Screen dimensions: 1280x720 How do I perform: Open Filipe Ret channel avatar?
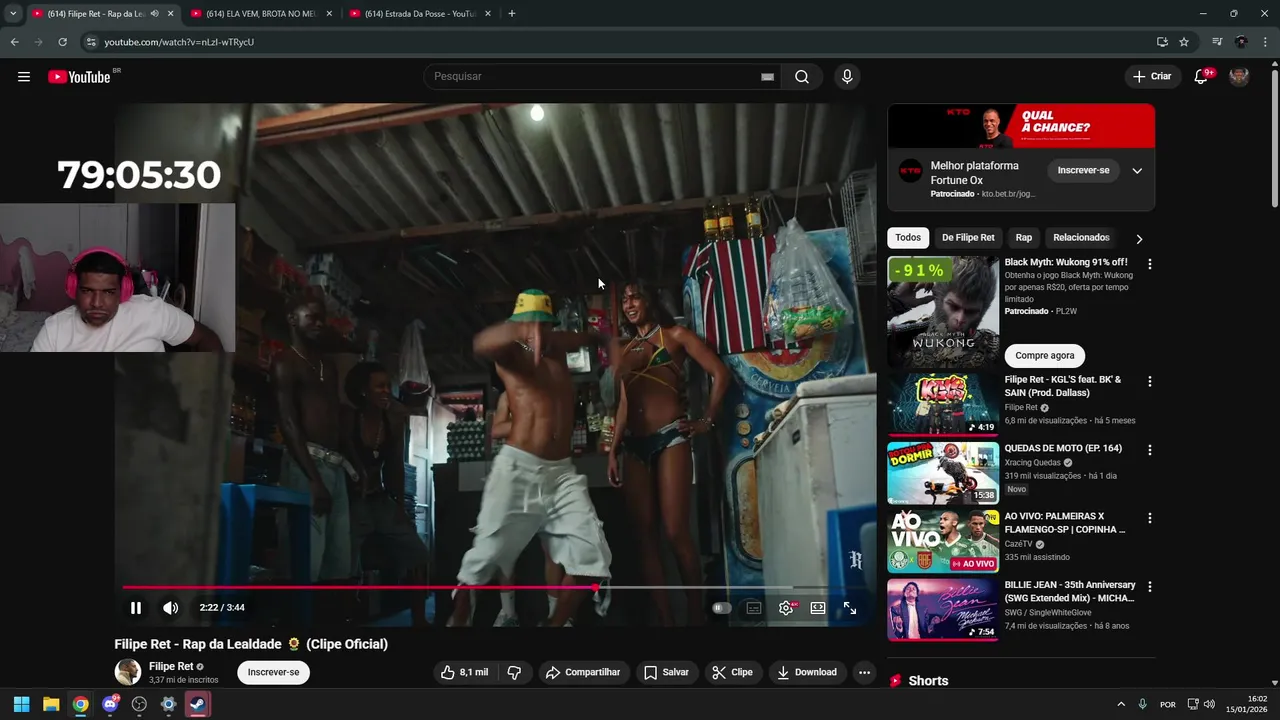click(128, 672)
